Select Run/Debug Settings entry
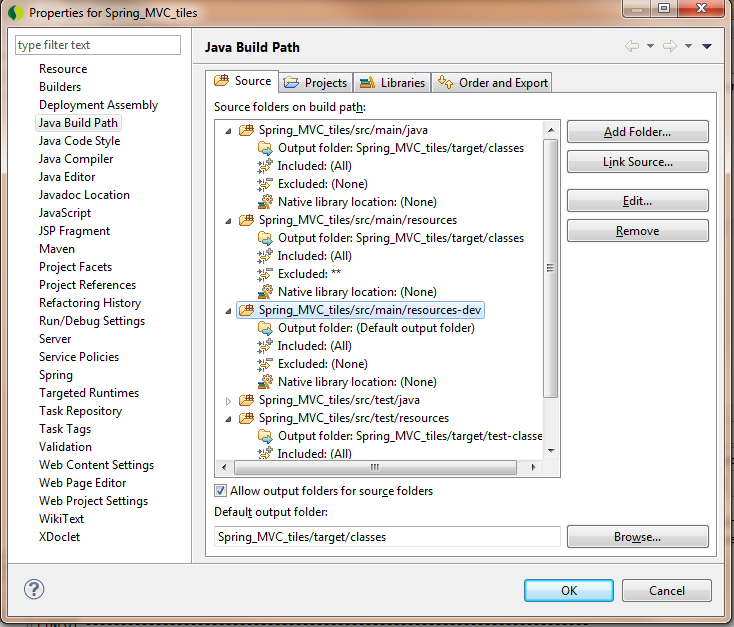 (92, 321)
